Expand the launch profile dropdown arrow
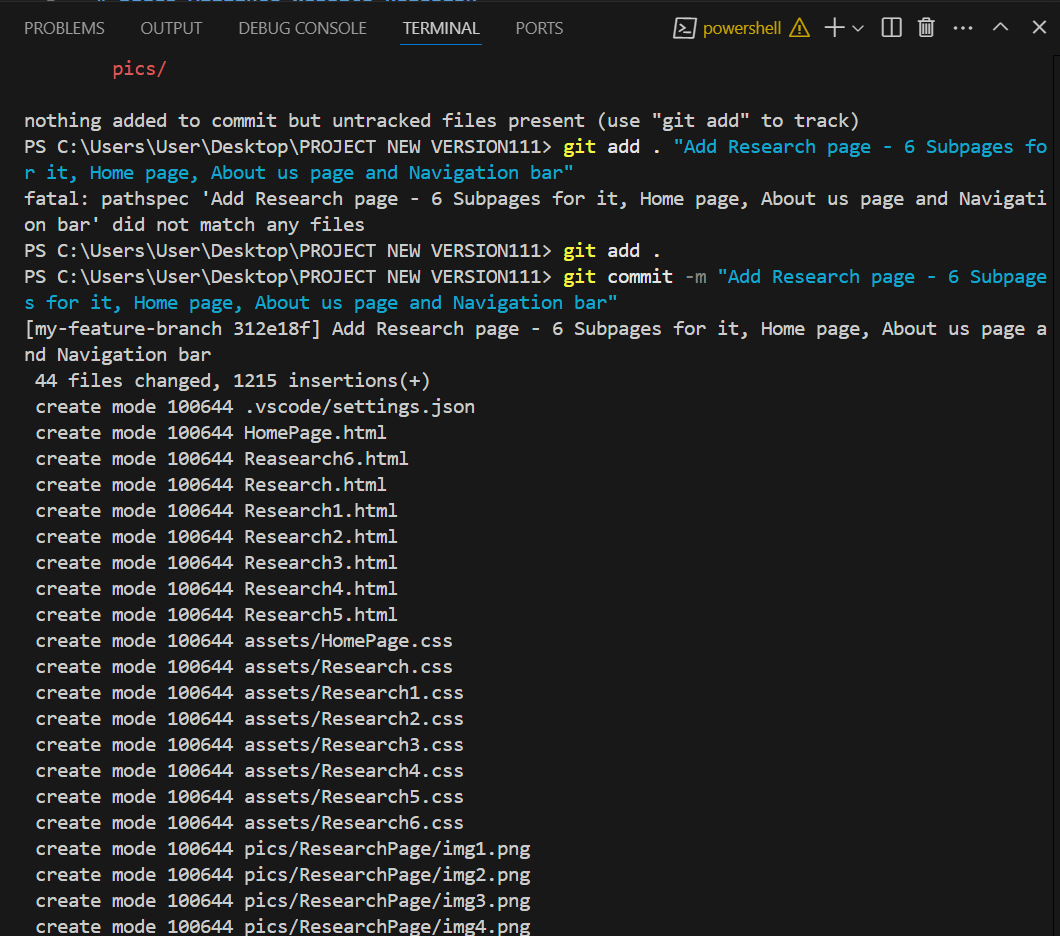Screen dimensions: 1060x936 coord(858,28)
